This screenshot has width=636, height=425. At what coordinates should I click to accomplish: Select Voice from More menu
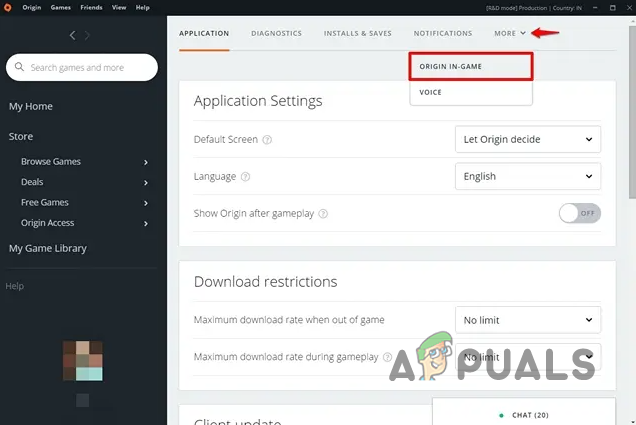click(471, 92)
